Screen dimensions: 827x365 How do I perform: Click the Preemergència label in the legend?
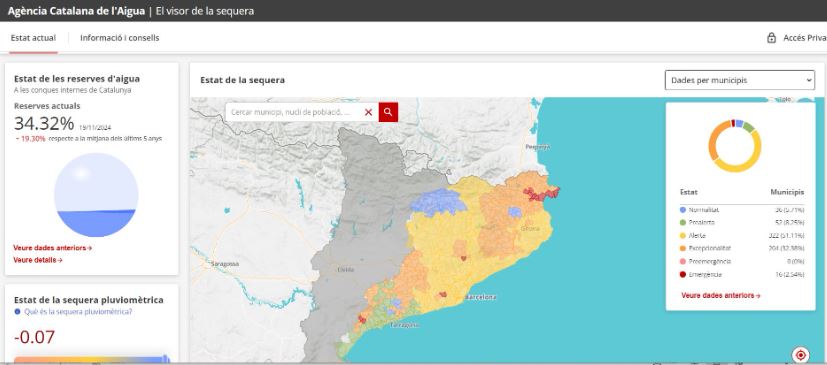[x=710, y=261]
